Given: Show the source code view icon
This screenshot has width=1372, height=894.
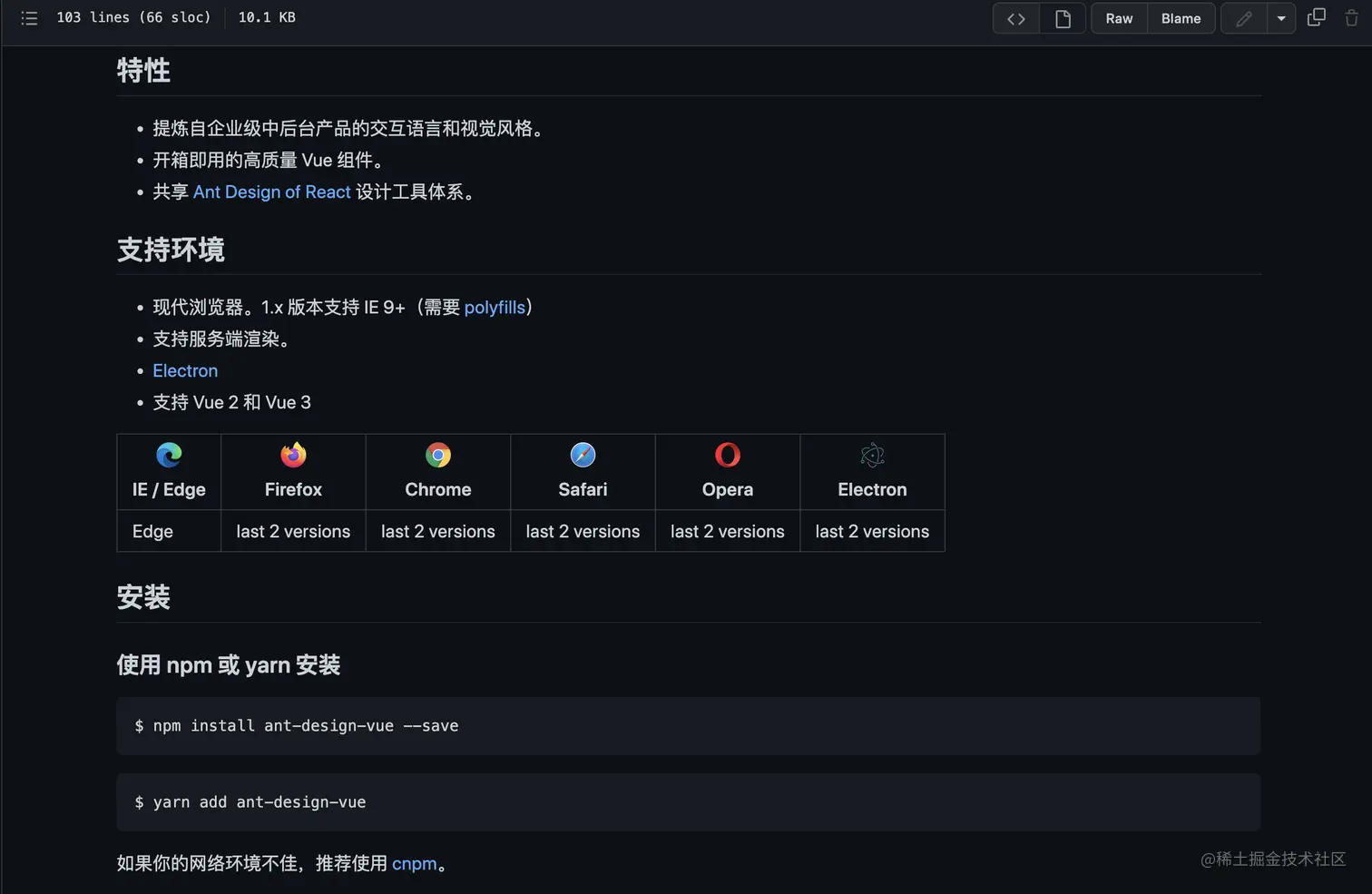Looking at the screenshot, I should pos(1016,18).
